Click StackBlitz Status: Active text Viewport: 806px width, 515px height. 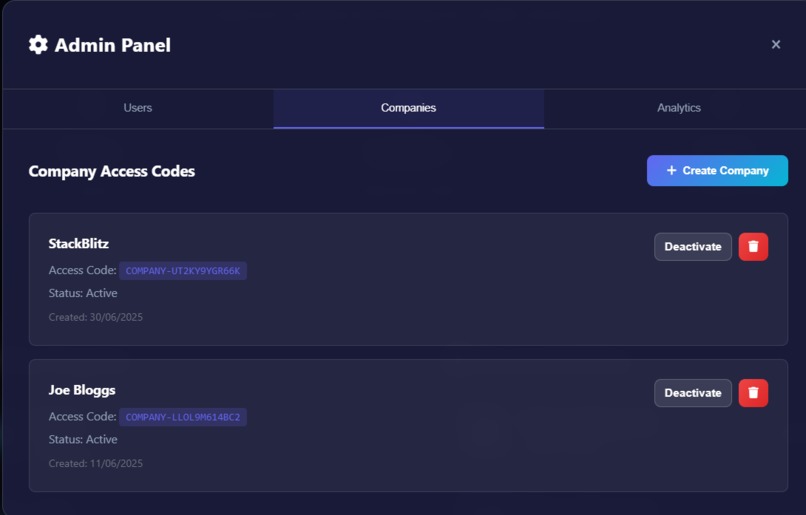pyautogui.click(x=83, y=293)
